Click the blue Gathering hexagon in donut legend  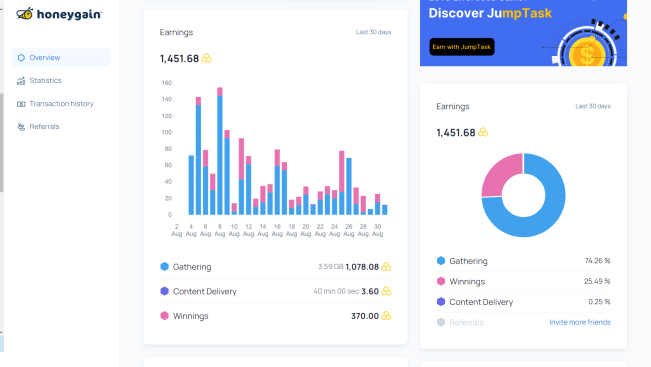[x=441, y=261]
